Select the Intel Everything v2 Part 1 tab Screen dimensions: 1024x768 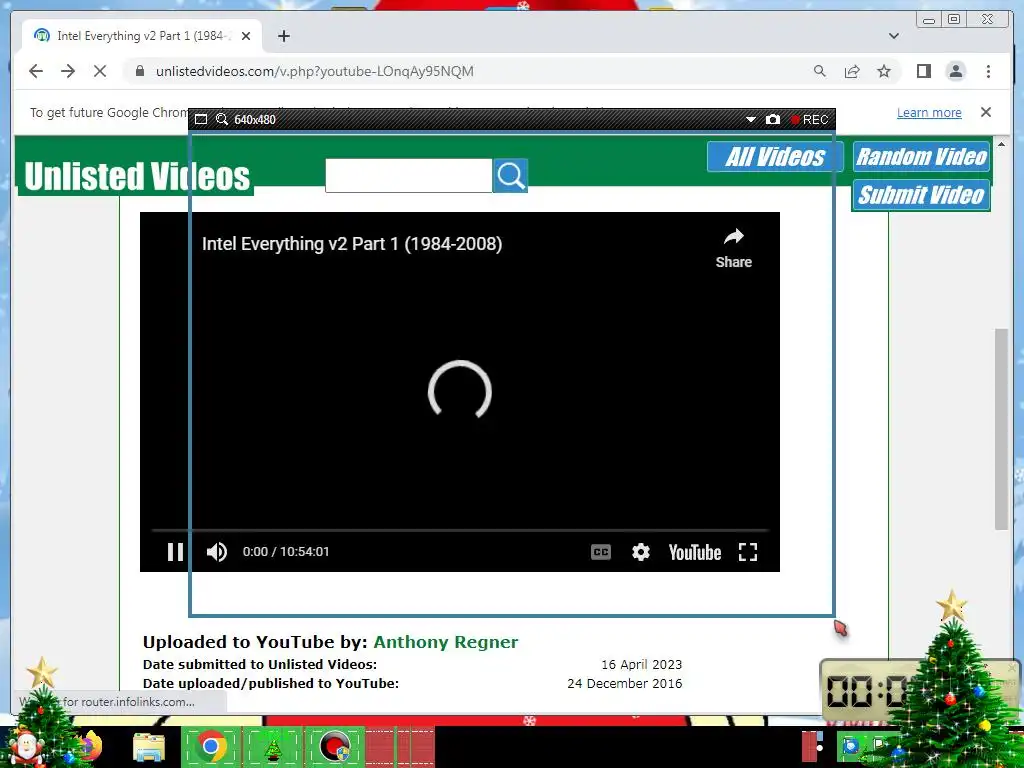click(x=142, y=36)
